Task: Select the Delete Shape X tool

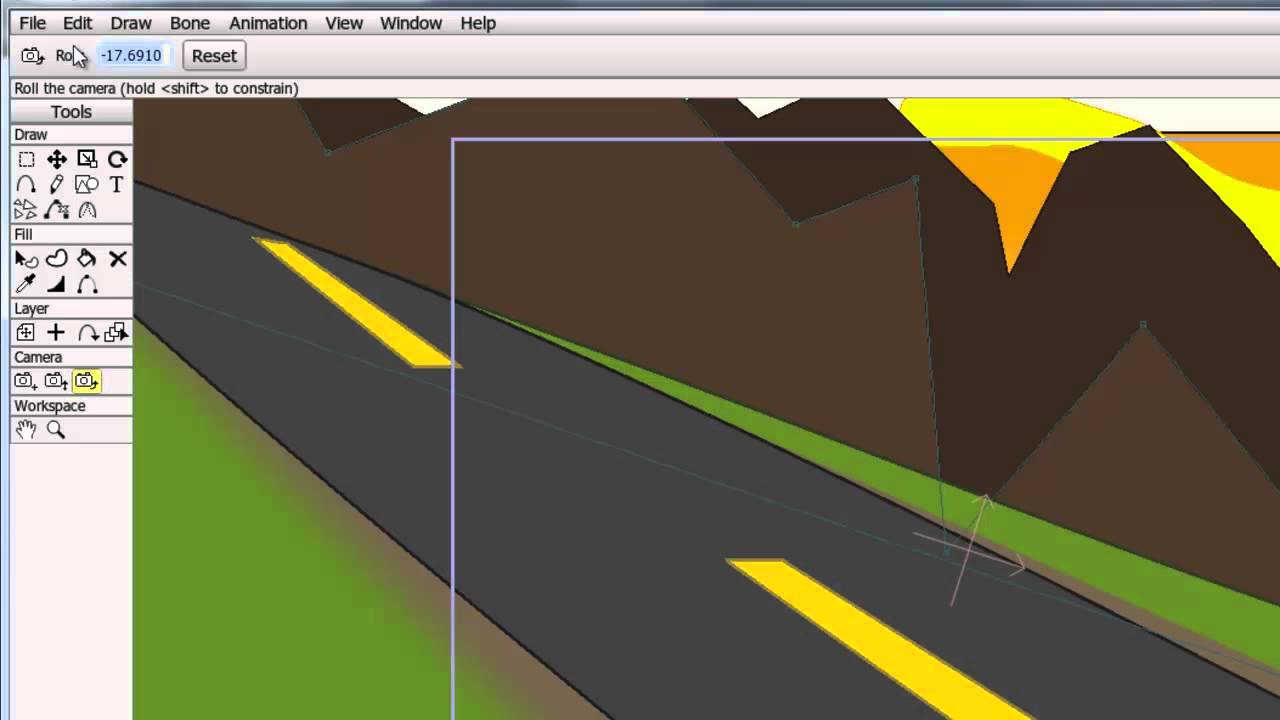Action: pyautogui.click(x=117, y=259)
